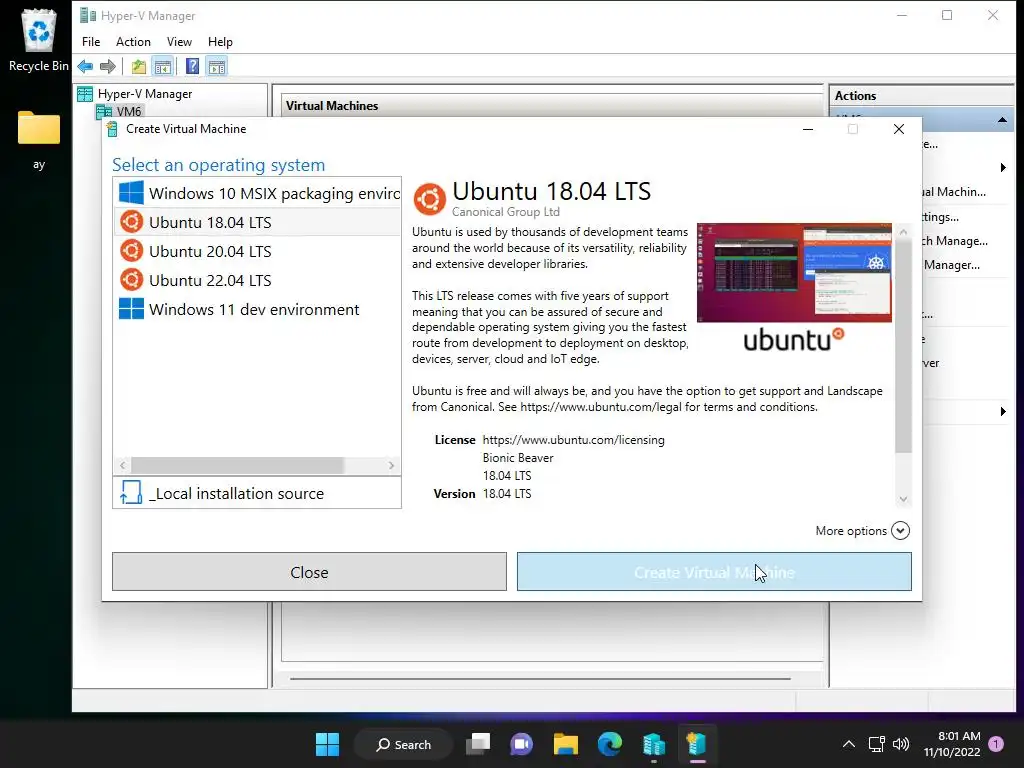This screenshot has width=1024, height=768.
Task: Open the Chat app on the taskbar
Action: [521, 744]
